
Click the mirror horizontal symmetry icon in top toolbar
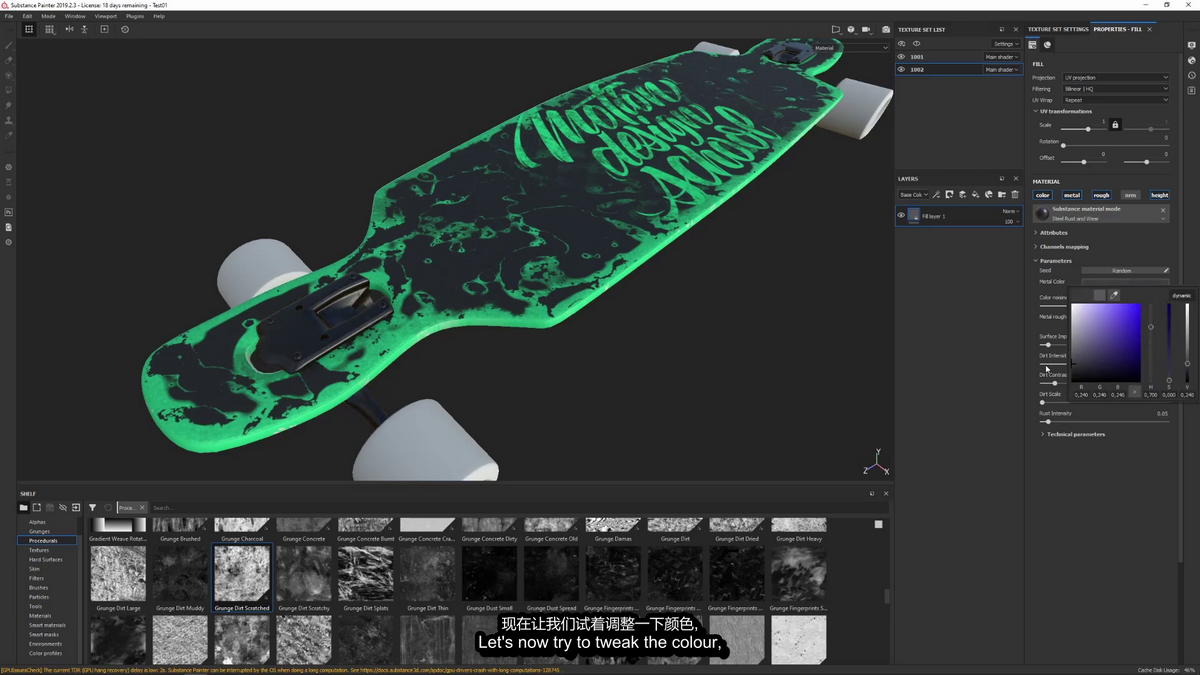pos(69,29)
